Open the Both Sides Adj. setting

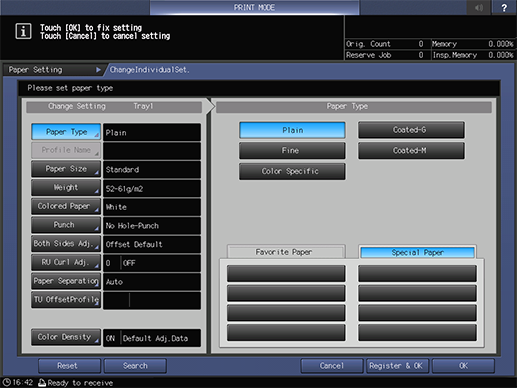(66, 244)
